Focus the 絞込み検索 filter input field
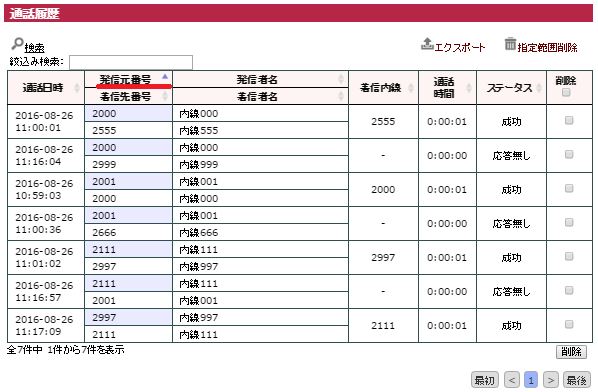 (x=131, y=62)
